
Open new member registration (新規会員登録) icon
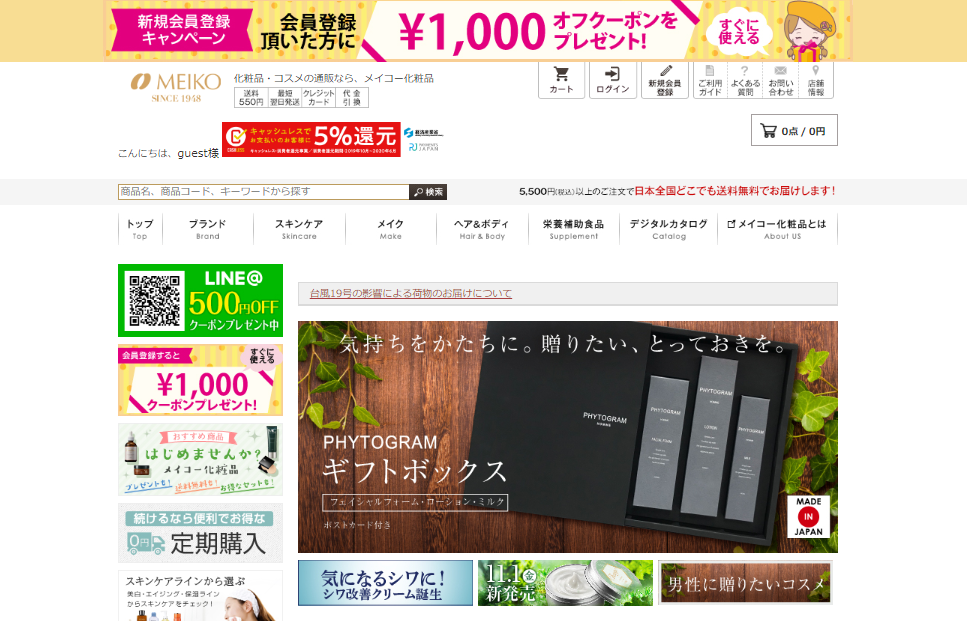pos(664,80)
